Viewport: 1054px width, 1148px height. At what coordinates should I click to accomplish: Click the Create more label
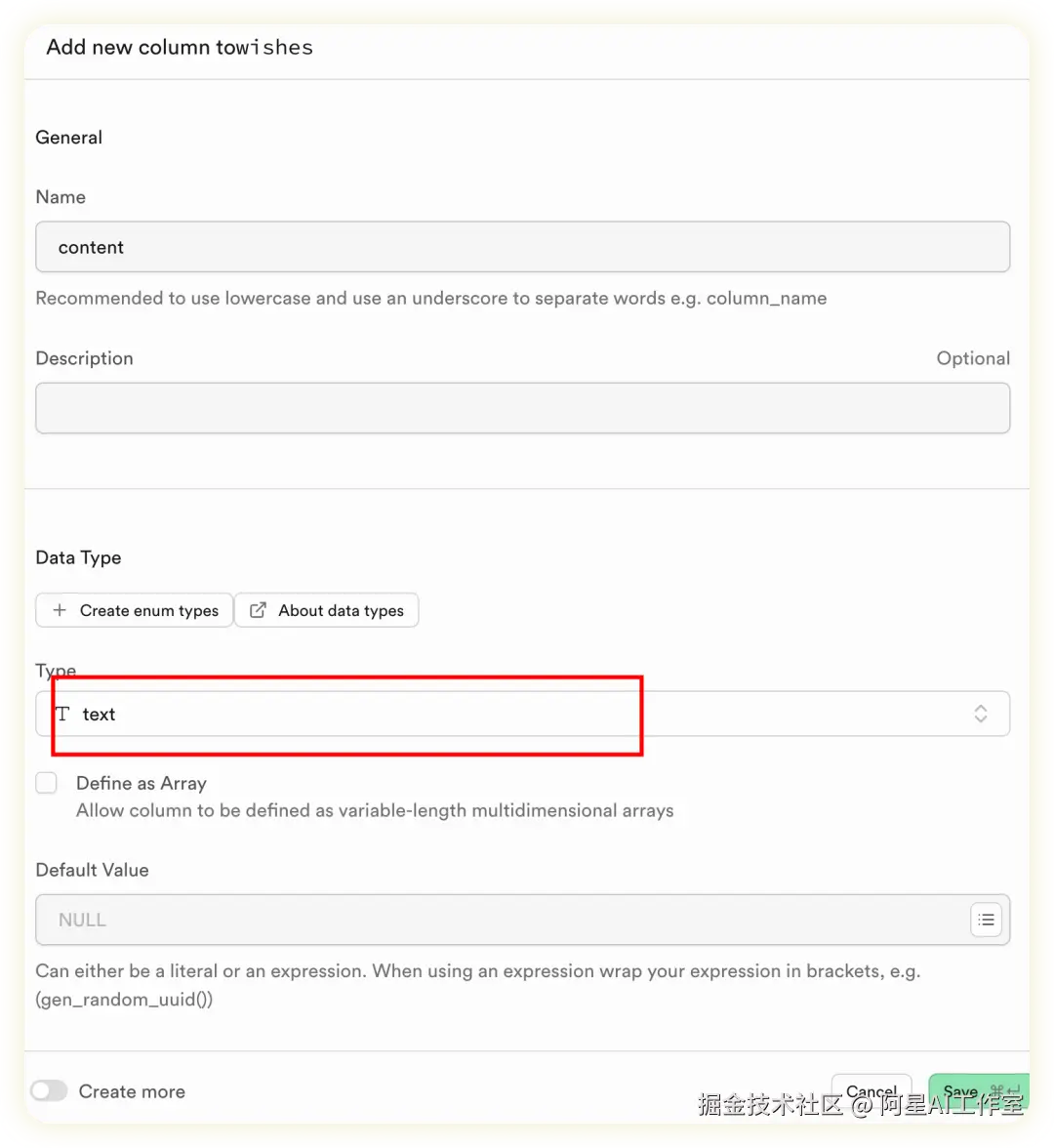coord(132,1091)
